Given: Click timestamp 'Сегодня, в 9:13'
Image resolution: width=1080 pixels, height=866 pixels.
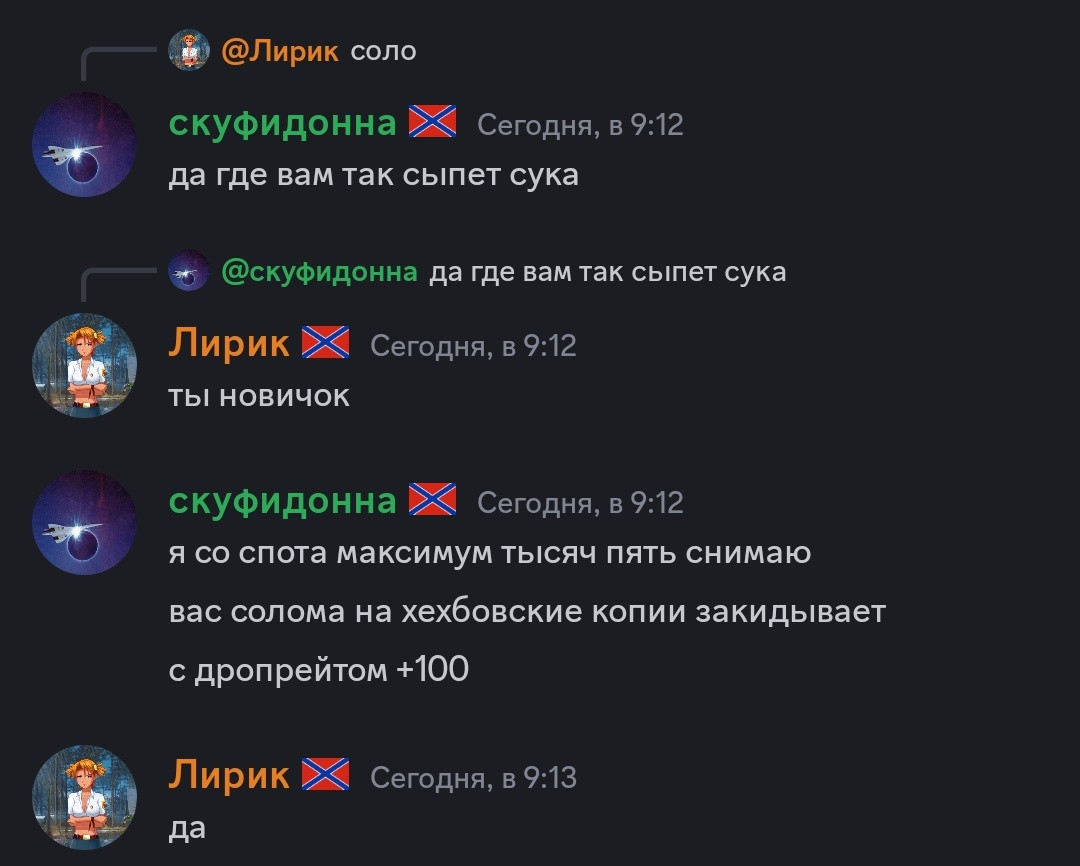Looking at the screenshot, I should point(473,778).
